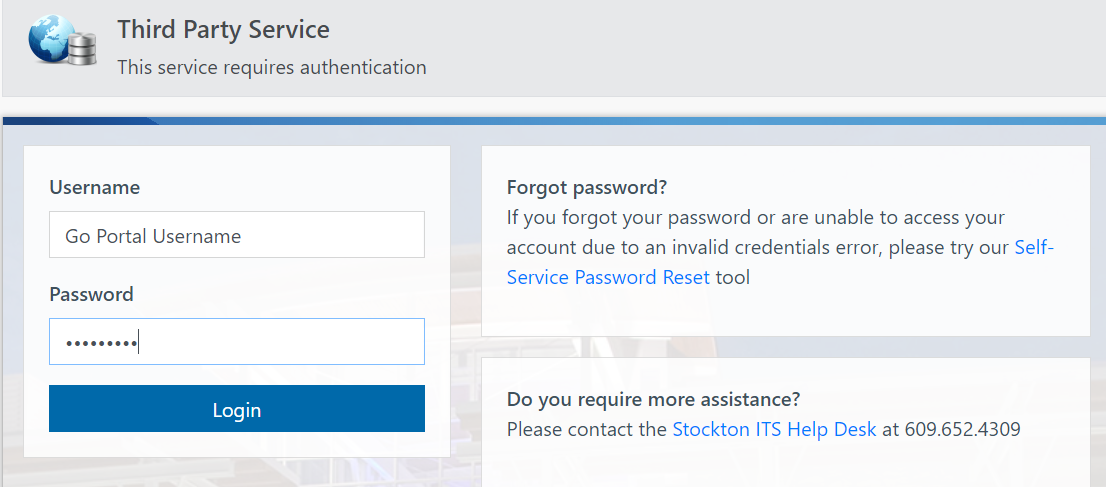Select the Third Party Service heading
The width and height of the screenshot is (1106, 487).
[223, 30]
